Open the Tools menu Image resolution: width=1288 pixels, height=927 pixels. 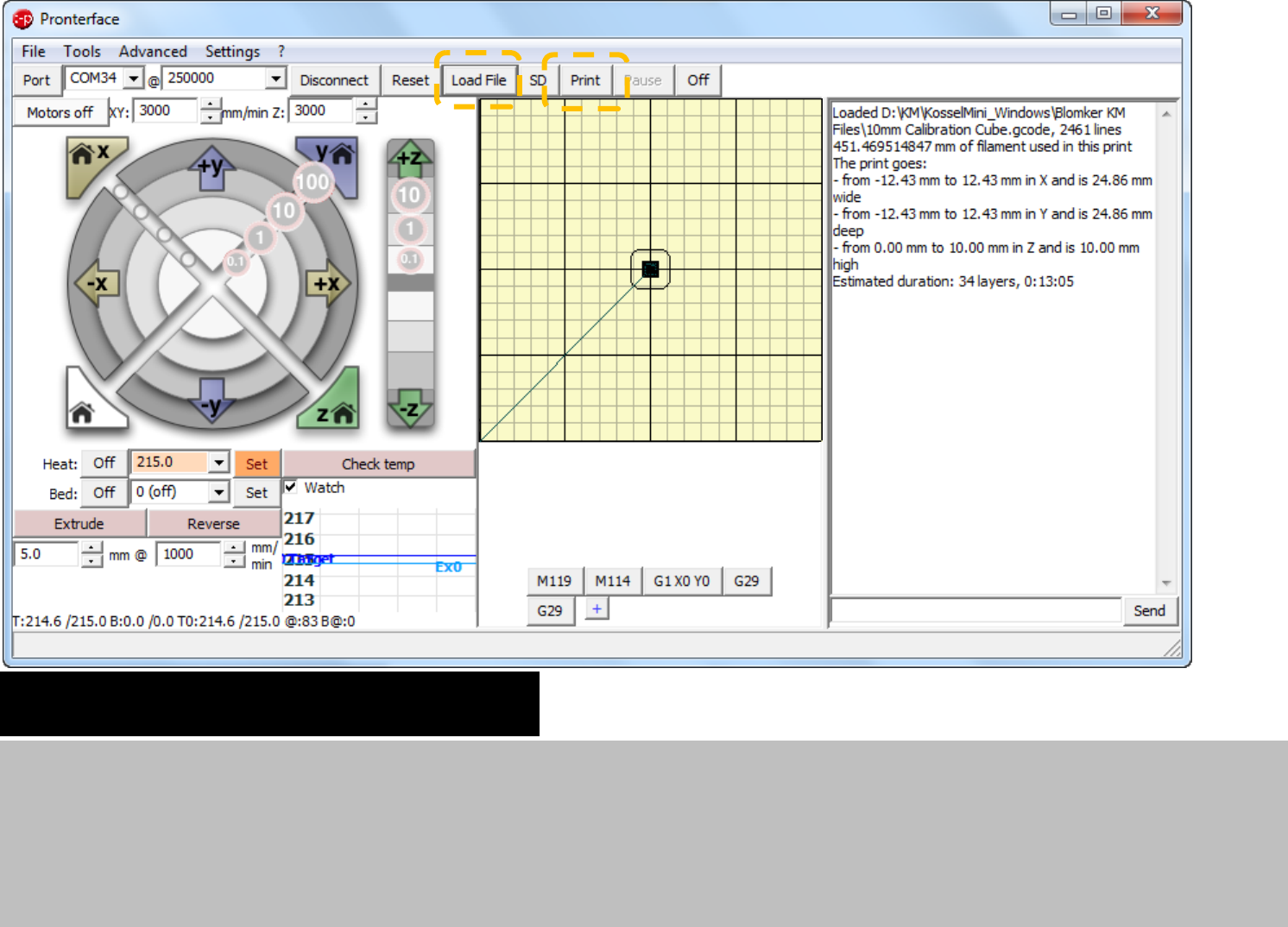coord(82,52)
